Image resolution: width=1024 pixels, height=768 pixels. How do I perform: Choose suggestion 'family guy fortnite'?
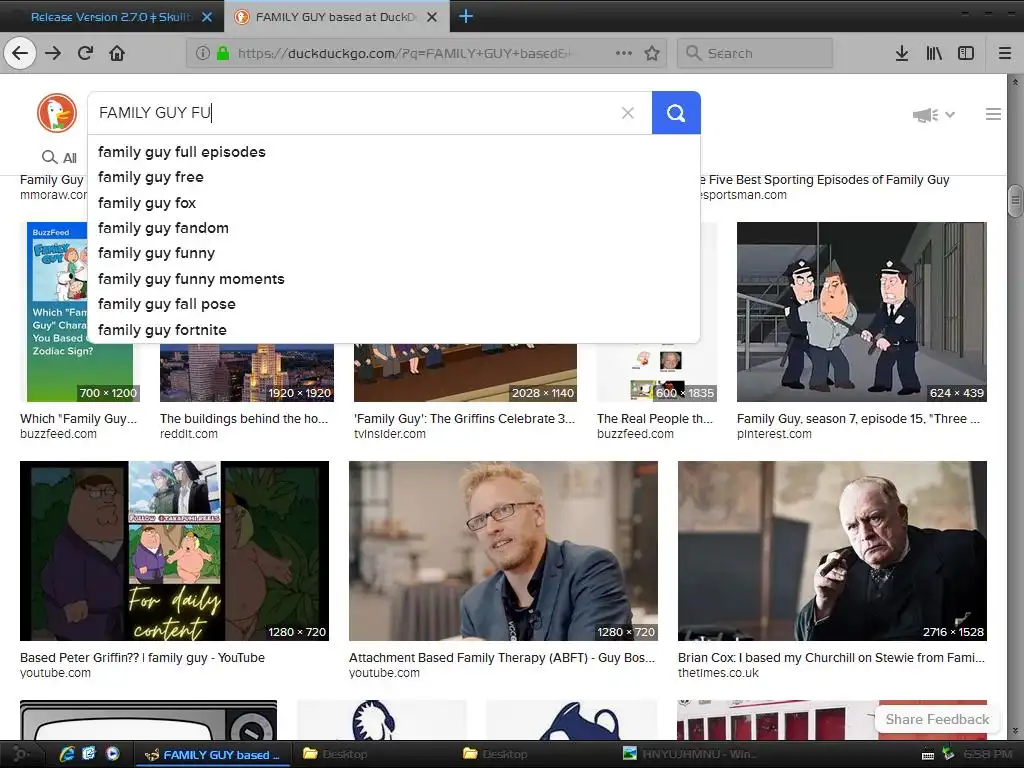(394, 330)
